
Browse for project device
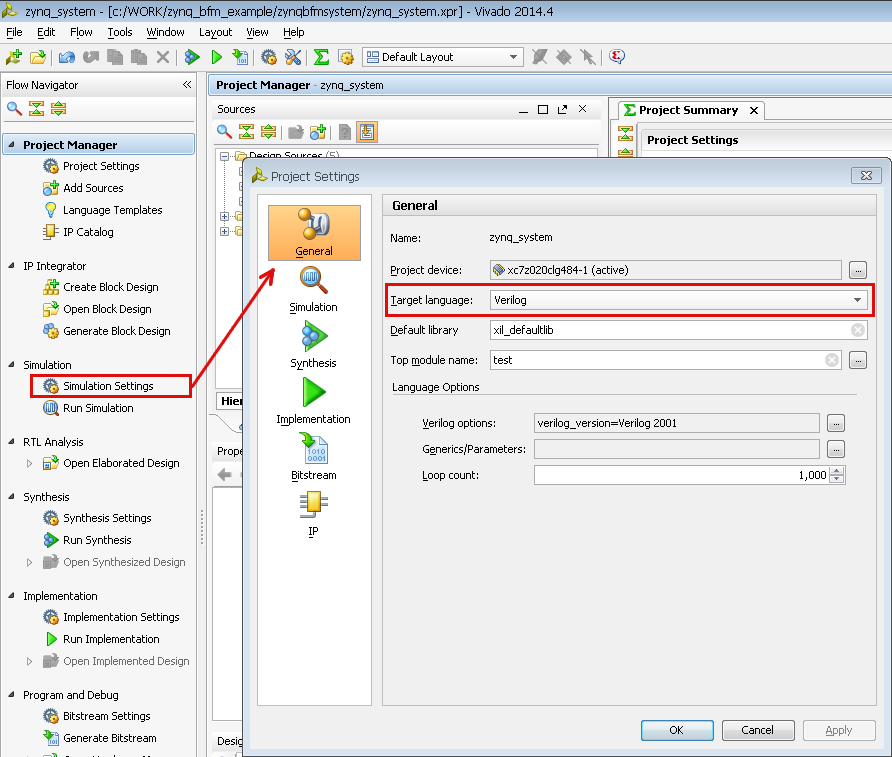(858, 270)
